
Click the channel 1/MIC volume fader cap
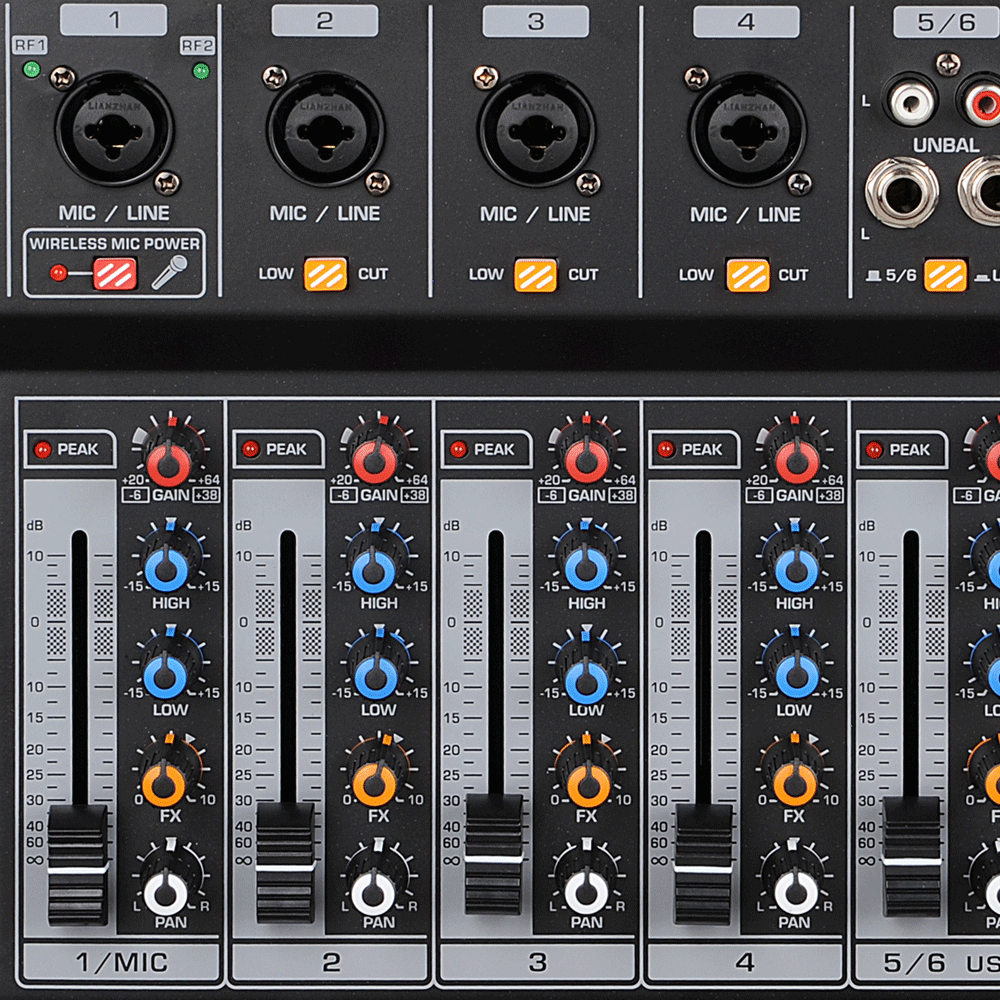coord(78,864)
